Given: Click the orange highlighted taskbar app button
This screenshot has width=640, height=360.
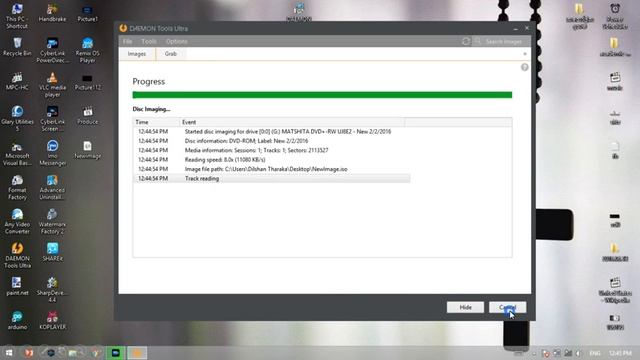Looking at the screenshot, I should 137,353.
